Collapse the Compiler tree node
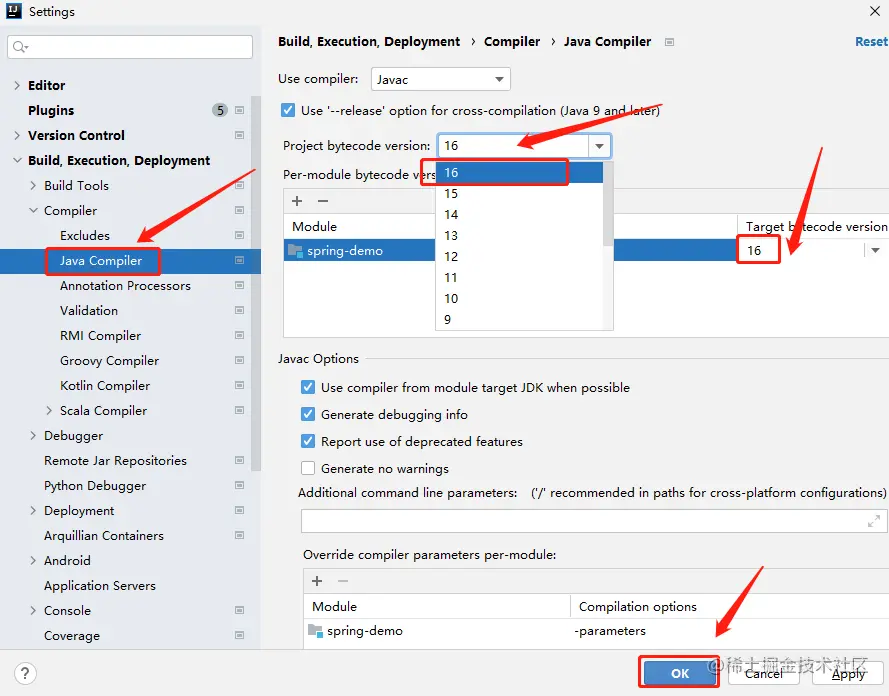Screen dimensions: 889x696 click(33, 210)
